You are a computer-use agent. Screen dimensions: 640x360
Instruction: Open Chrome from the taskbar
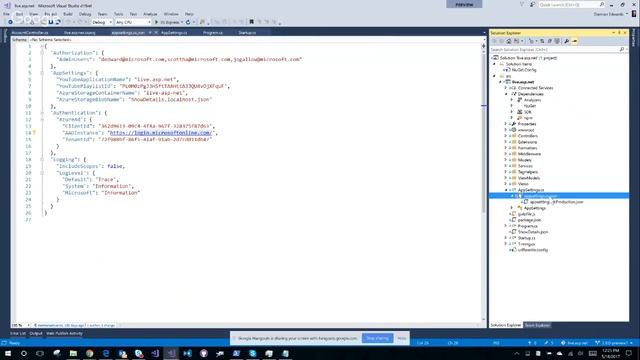[89, 353]
